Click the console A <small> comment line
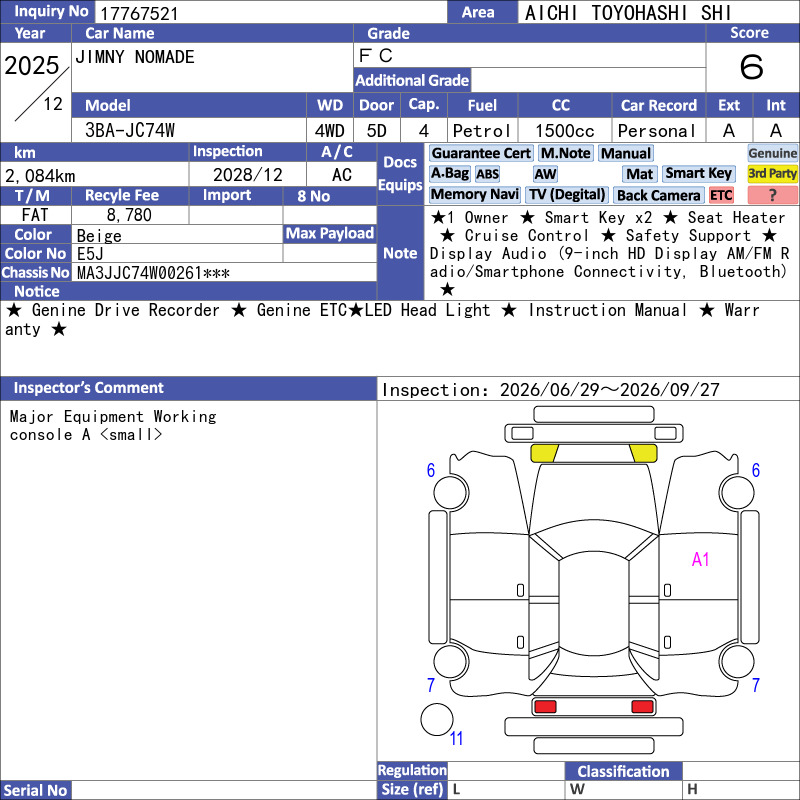Screen dimensions: 800x800 click(x=86, y=435)
